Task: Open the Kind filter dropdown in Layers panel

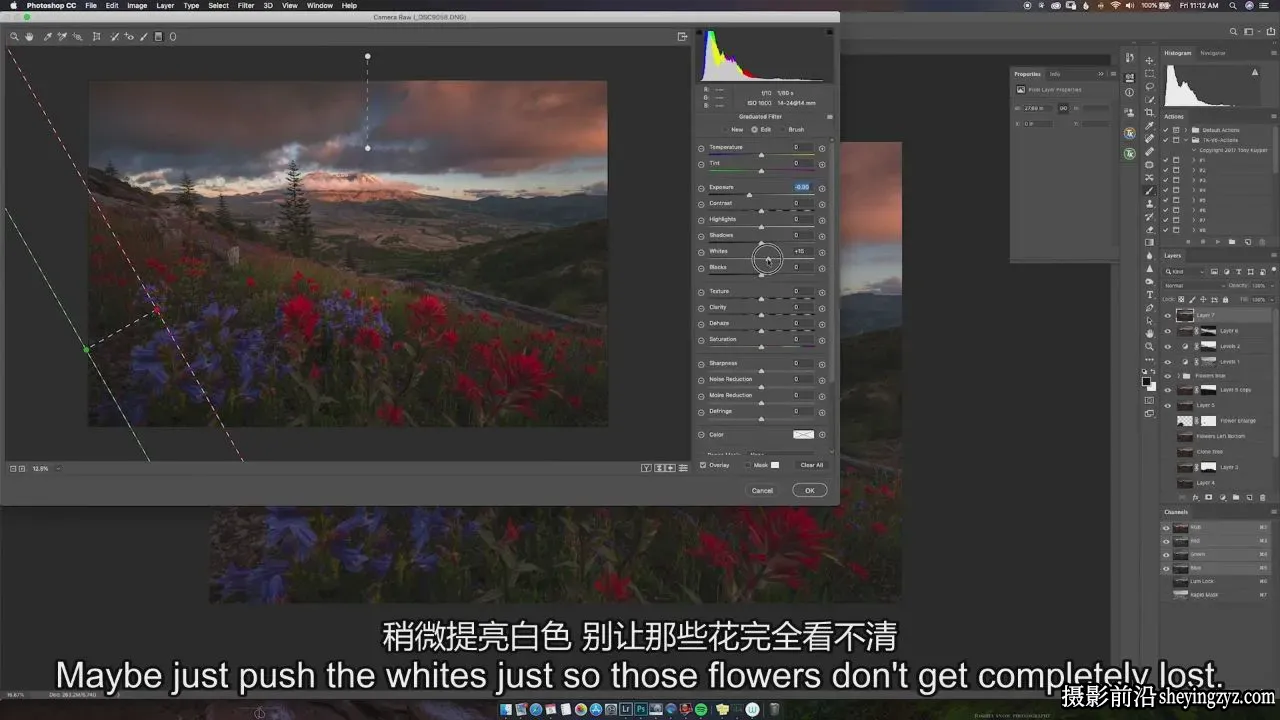Action: coord(1184,271)
